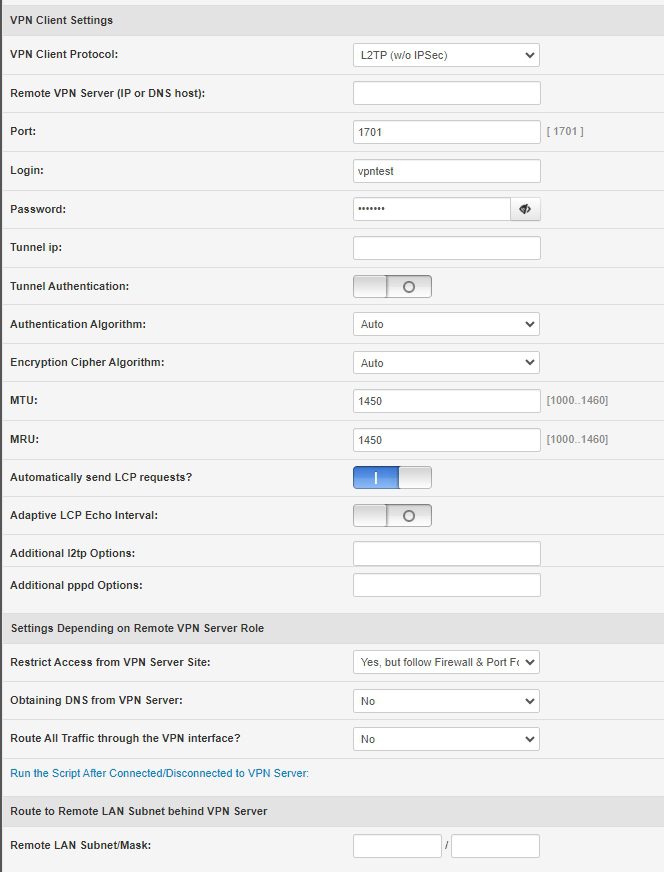Viewport: 664px width, 872px height.
Task: Click the Remote LAN Subnet address field
Action: point(397,846)
